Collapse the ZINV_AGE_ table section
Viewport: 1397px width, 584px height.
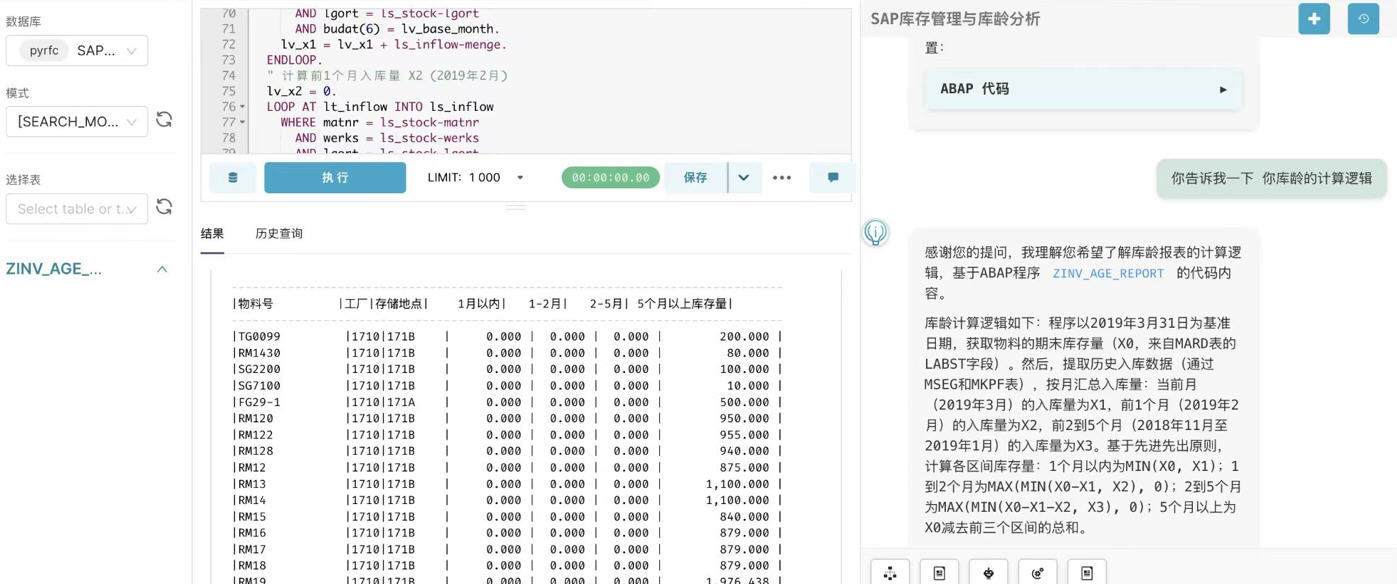click(162, 269)
